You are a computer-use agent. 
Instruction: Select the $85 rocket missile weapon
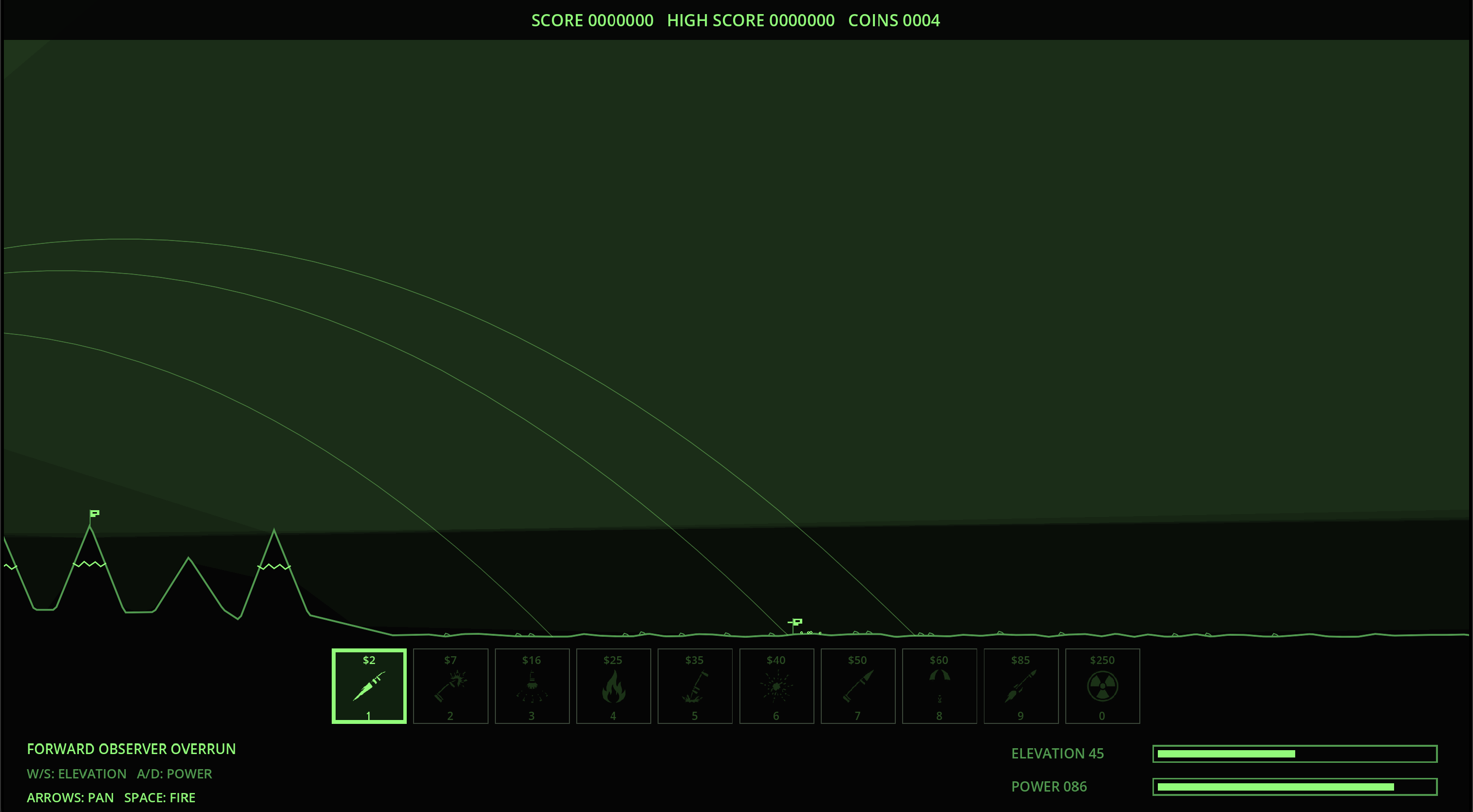pyautogui.click(x=1020, y=686)
